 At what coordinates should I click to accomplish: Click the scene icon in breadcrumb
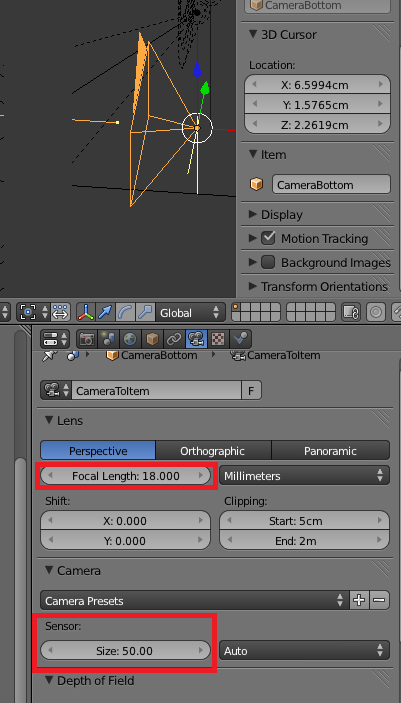click(71, 356)
